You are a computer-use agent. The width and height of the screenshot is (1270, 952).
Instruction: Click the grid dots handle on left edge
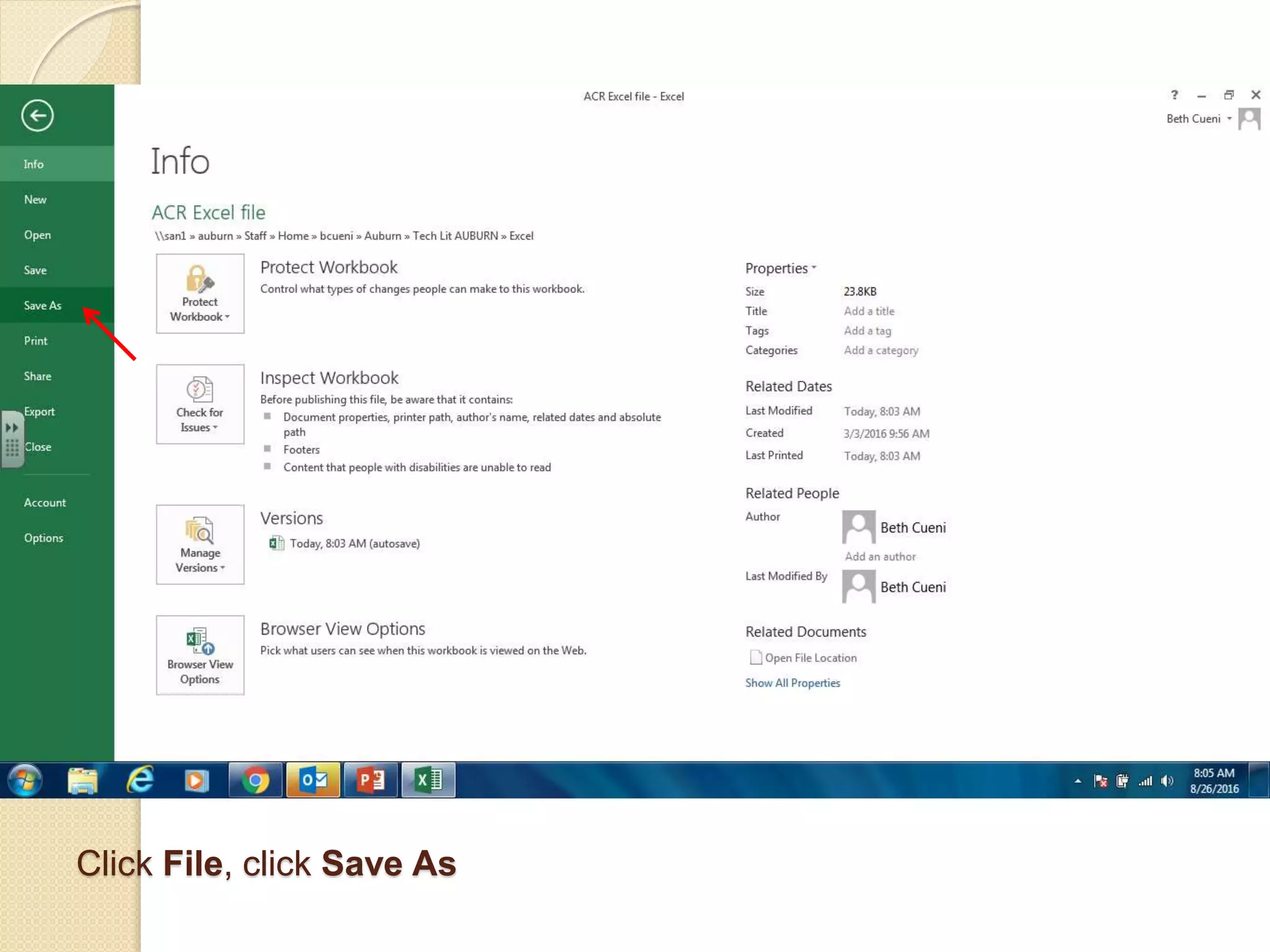pyautogui.click(x=11, y=448)
